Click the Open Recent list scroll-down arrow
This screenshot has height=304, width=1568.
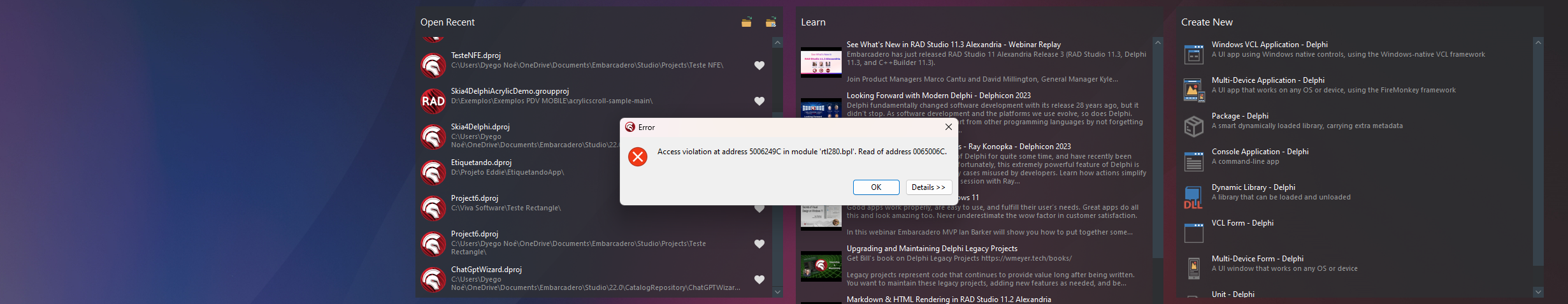(x=777, y=292)
